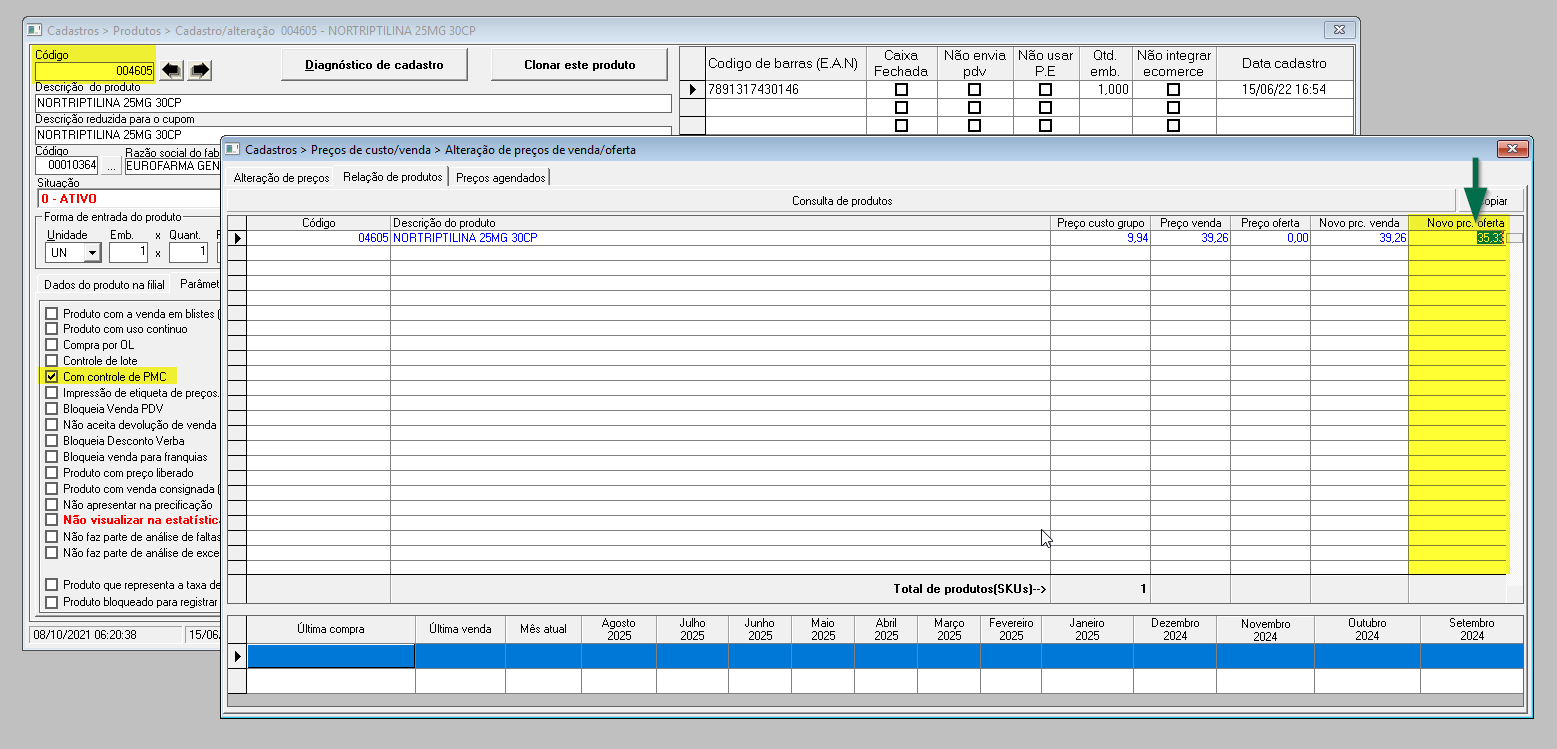The width and height of the screenshot is (1557, 749).
Task: Switch to Alteração de preços tab
Action: tap(281, 177)
